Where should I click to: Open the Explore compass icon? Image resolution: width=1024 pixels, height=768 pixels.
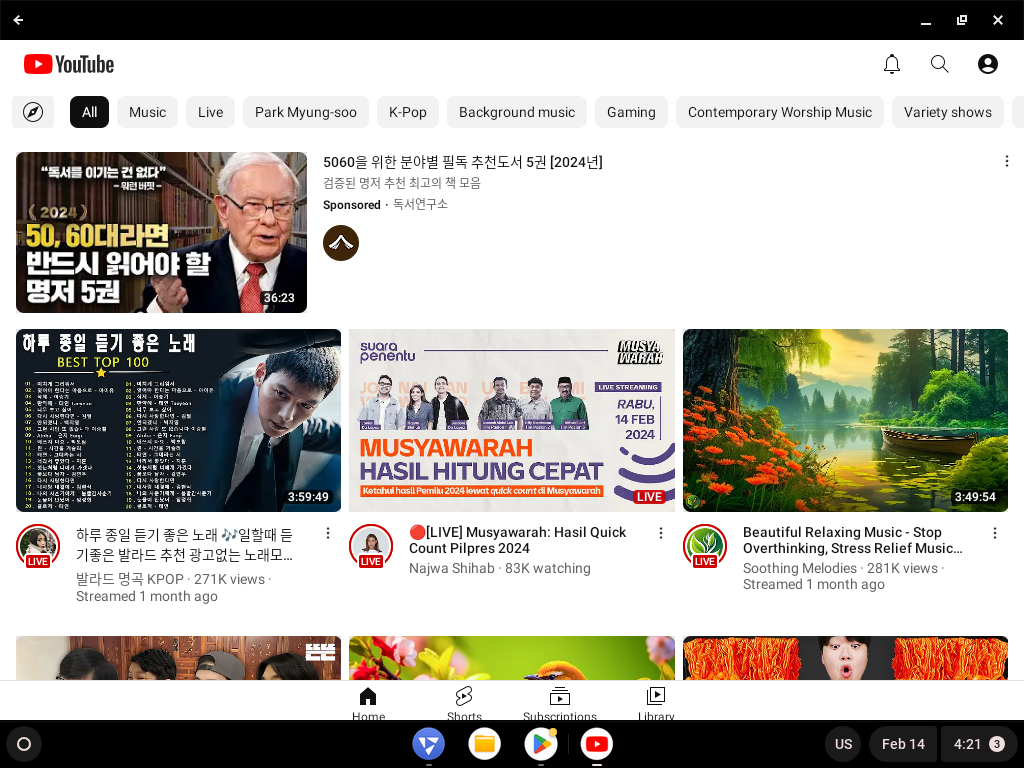click(33, 112)
